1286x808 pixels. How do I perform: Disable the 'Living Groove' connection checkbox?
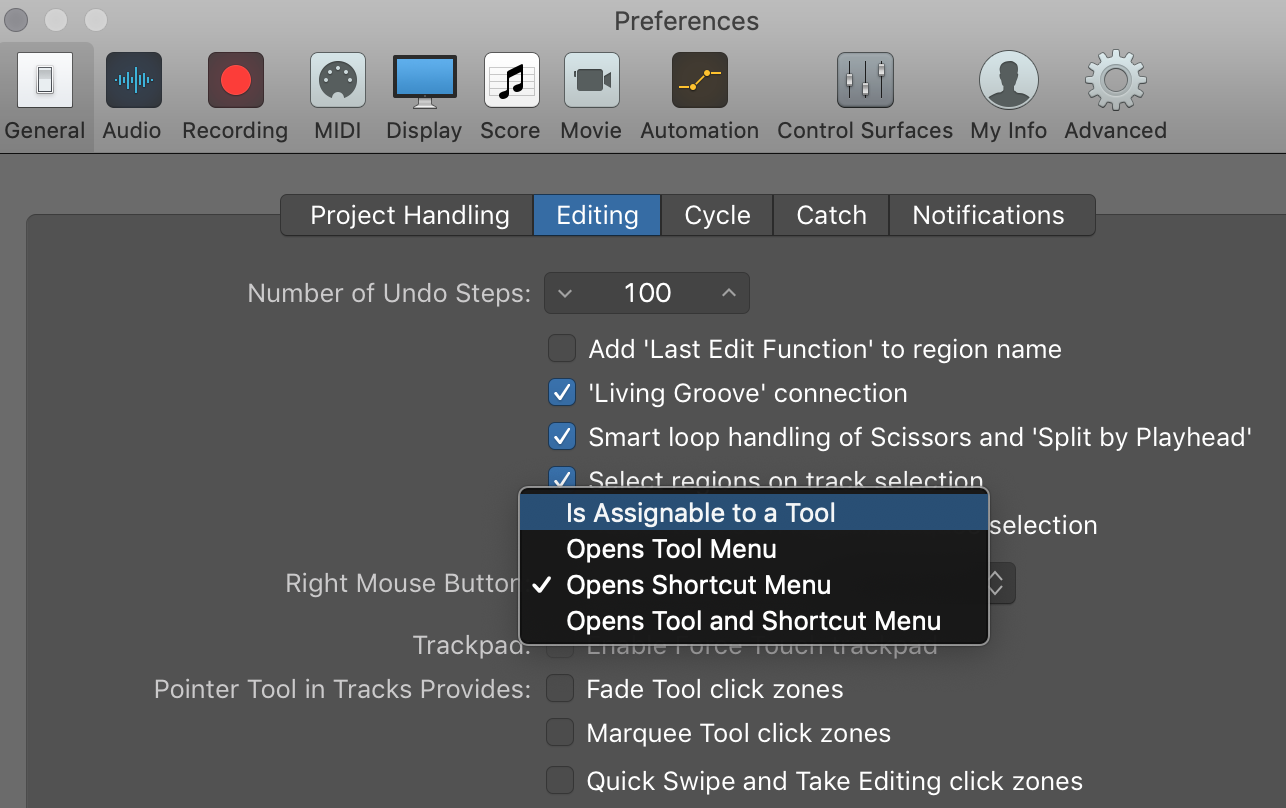[x=562, y=393]
